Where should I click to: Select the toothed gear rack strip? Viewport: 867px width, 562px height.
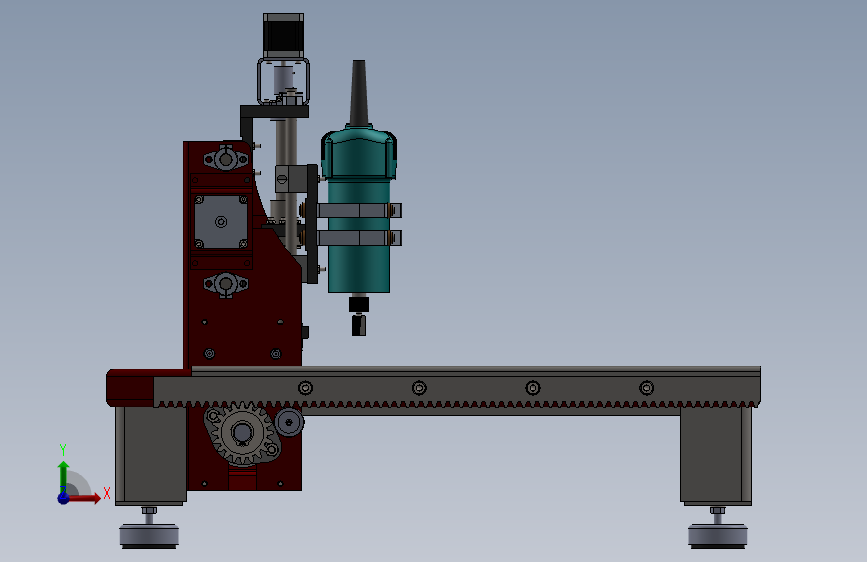tap(456, 404)
